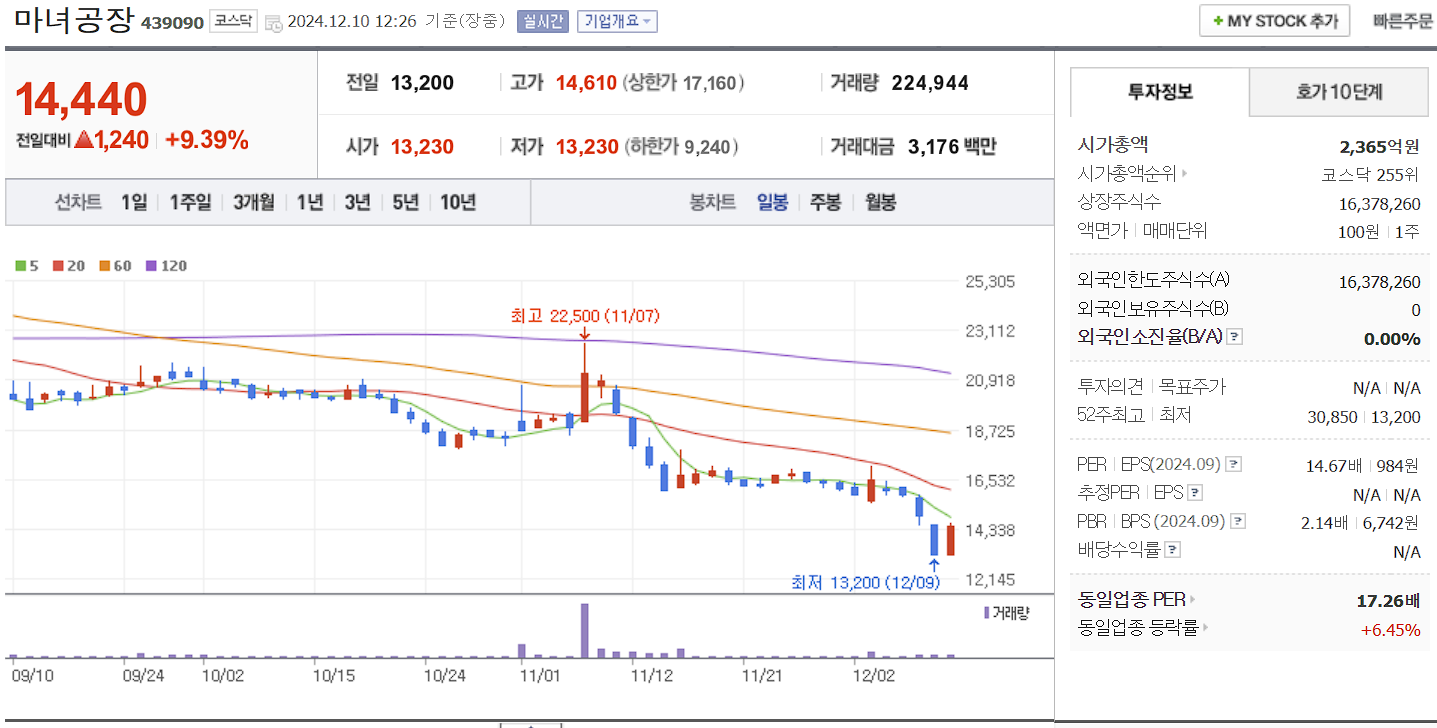Switch to the 주봉 chart tab
The height and width of the screenshot is (728, 1437).
[828, 202]
